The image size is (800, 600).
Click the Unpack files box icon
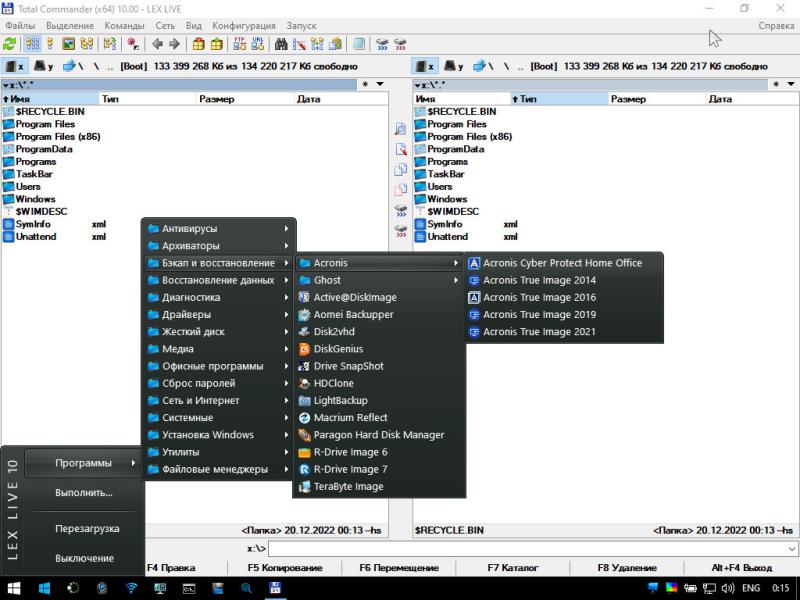tap(216, 44)
